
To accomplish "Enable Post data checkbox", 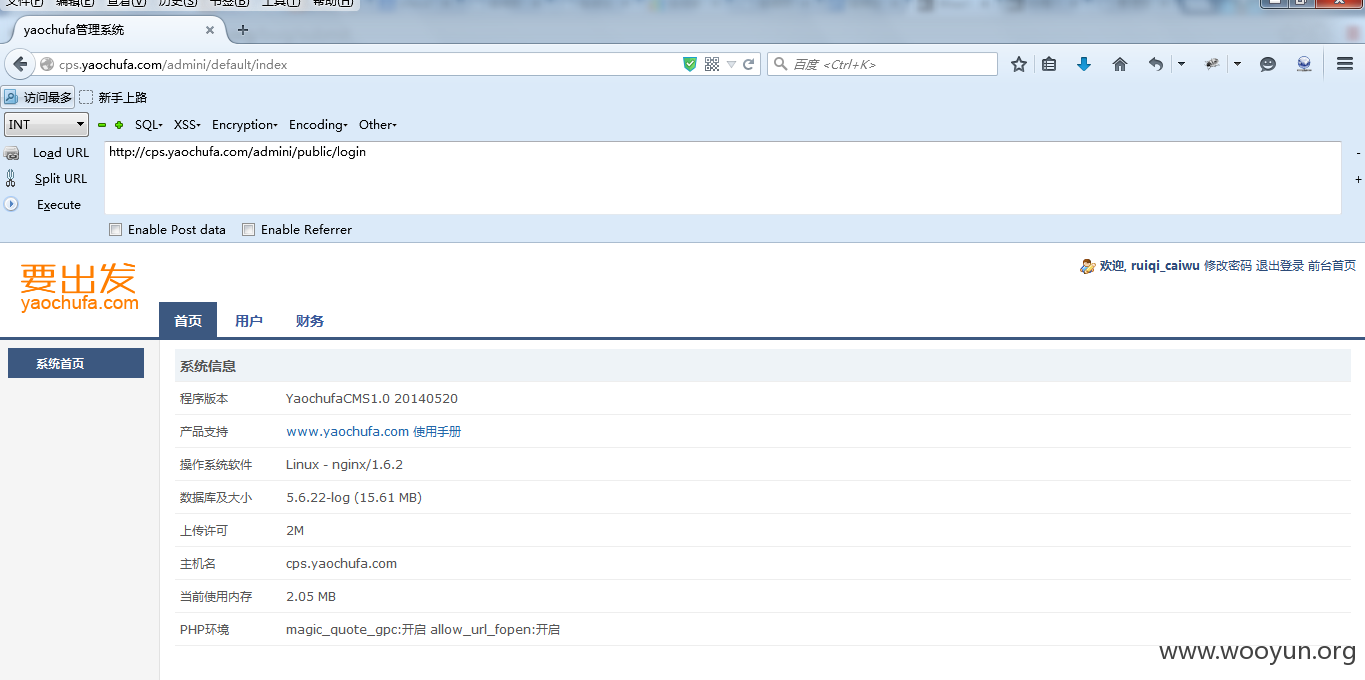I will coord(116,230).
